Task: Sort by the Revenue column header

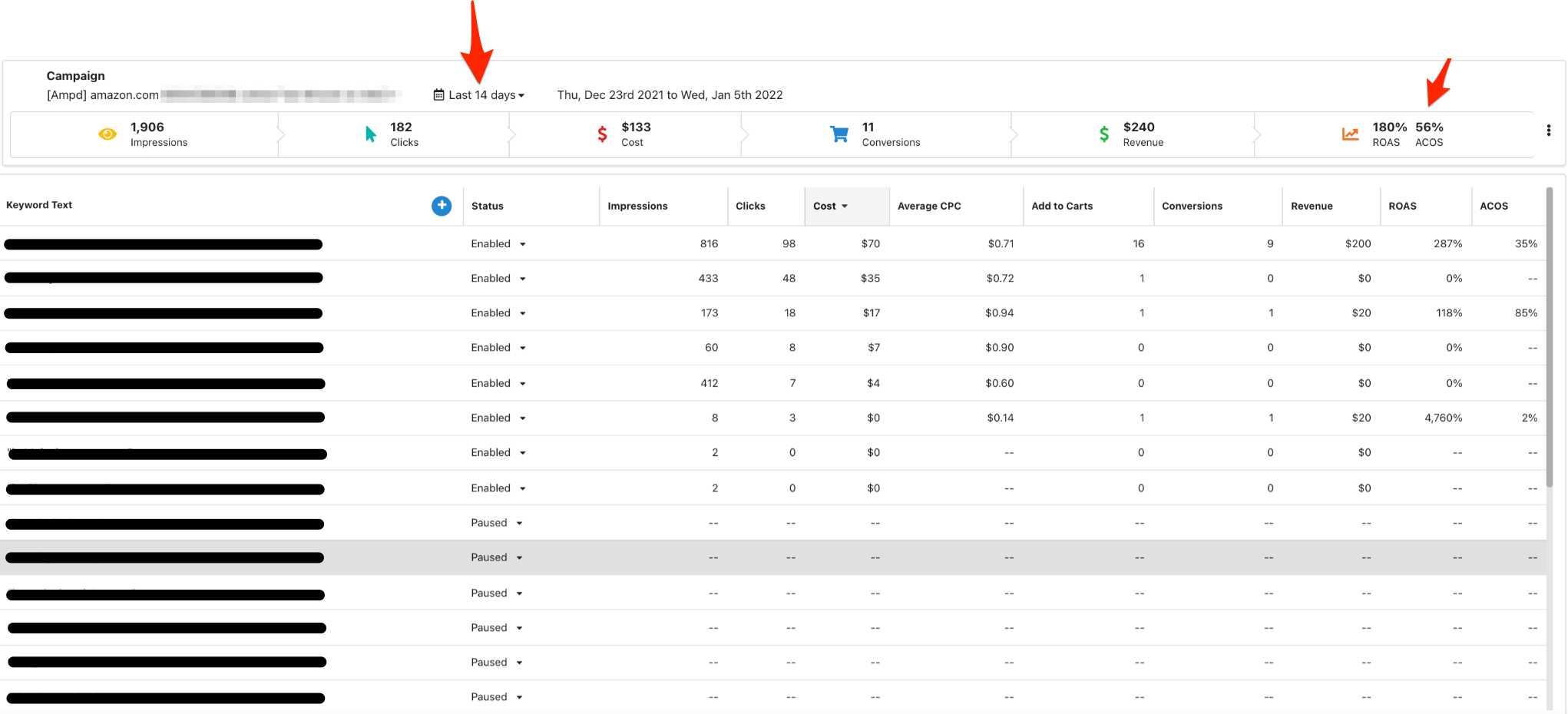Action: pyautogui.click(x=1312, y=206)
